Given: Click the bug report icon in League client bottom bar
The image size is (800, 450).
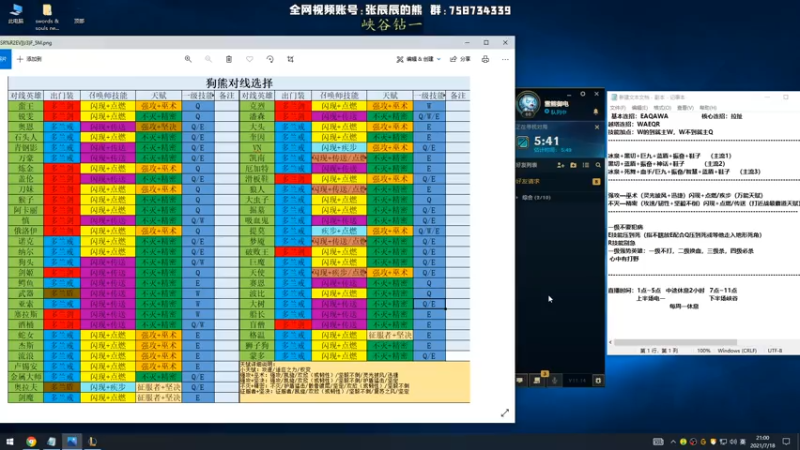Looking at the screenshot, I should tap(598, 380).
